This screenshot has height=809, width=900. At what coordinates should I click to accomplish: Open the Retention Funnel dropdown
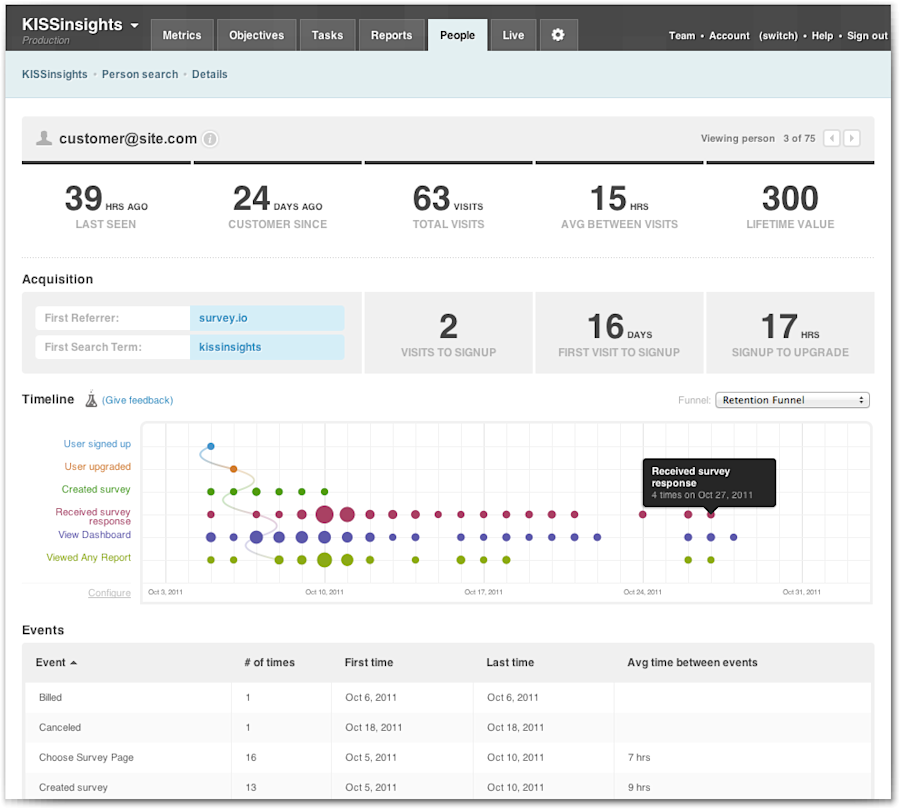coord(792,400)
